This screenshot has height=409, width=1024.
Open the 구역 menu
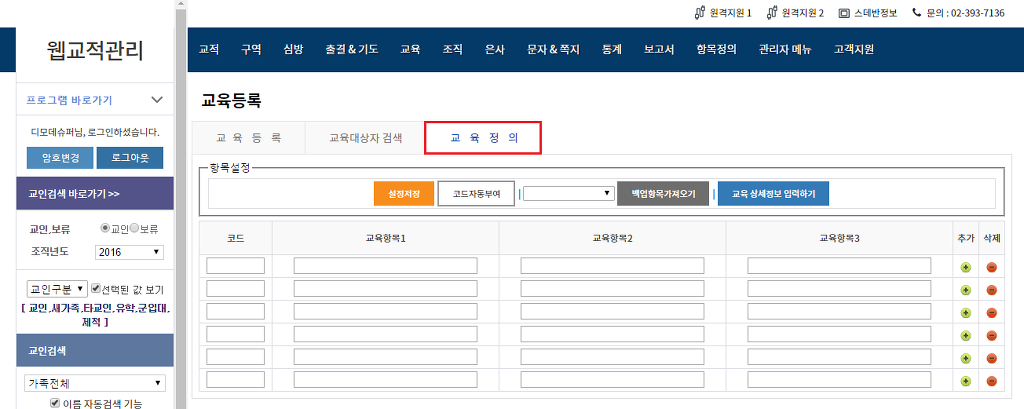pyautogui.click(x=251, y=49)
